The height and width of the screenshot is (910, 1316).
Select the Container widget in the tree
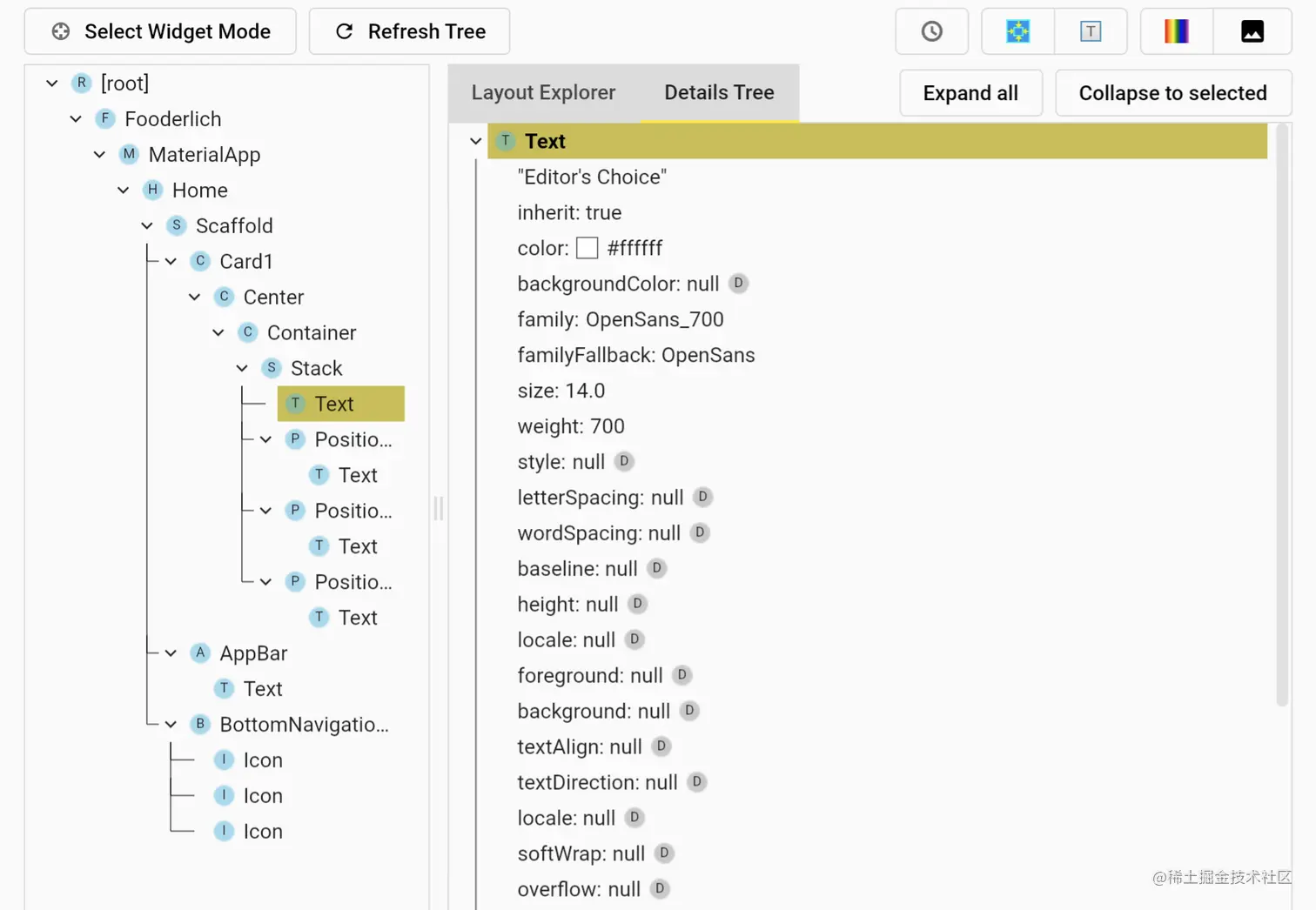[x=312, y=332]
